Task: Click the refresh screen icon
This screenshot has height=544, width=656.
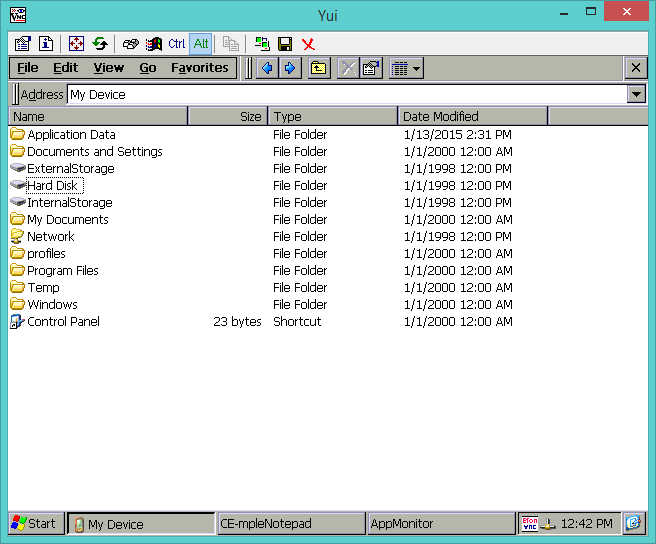Action: click(100, 44)
